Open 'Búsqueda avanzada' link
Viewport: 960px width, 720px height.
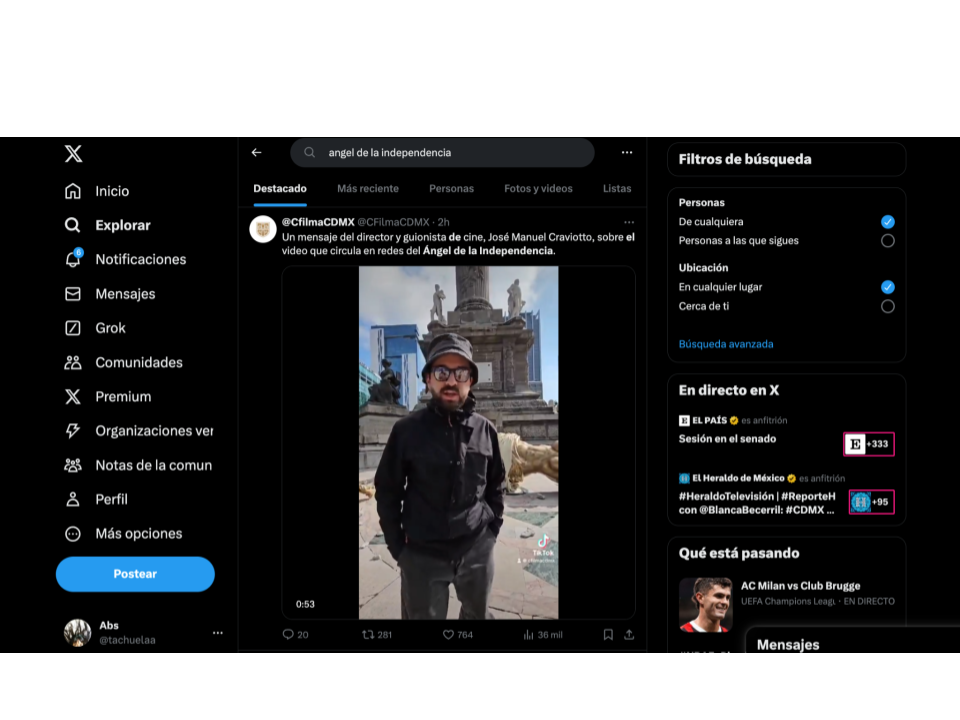tap(726, 344)
